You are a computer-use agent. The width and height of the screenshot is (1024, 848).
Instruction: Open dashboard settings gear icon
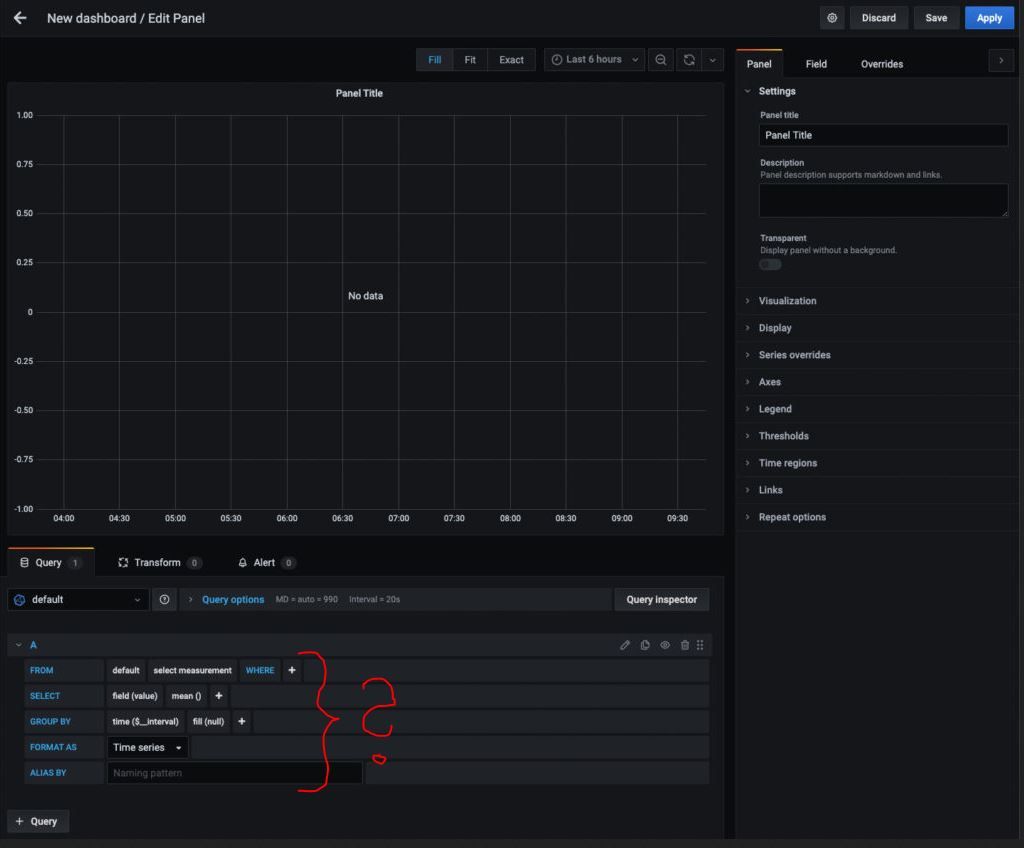[x=831, y=18]
